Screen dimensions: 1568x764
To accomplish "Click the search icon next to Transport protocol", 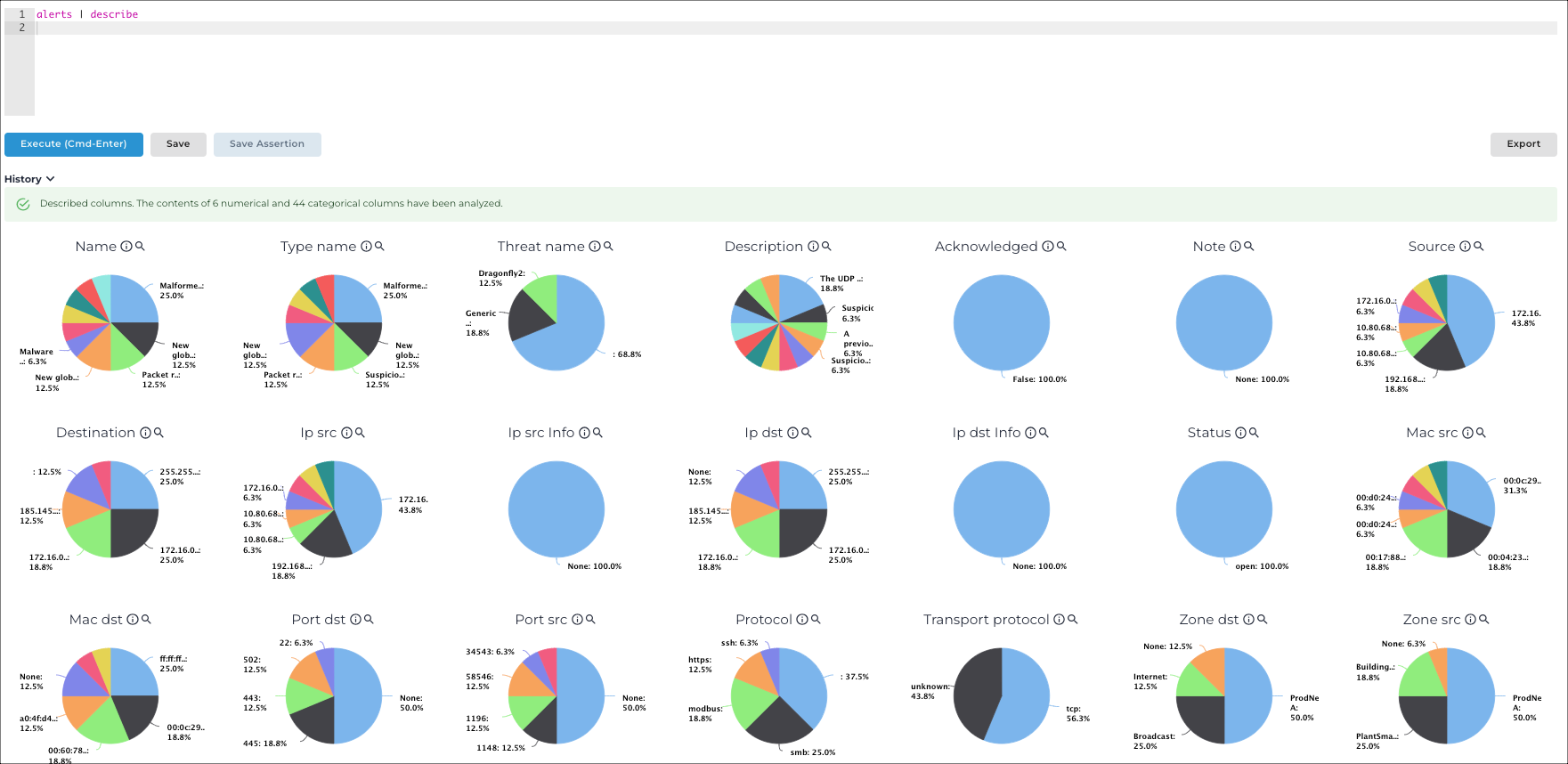I will [1072, 620].
